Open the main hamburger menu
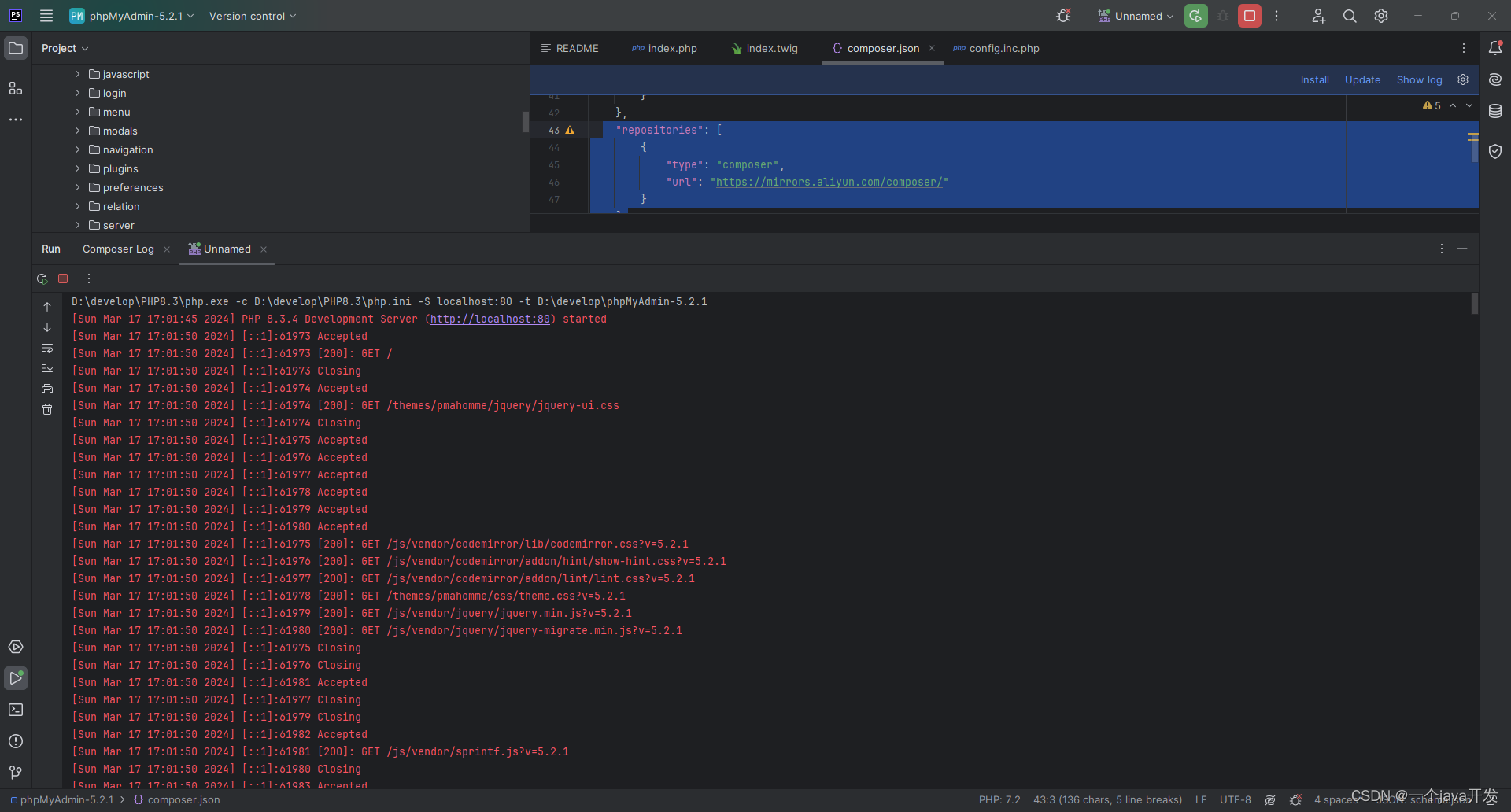Viewport: 1511px width, 812px height. coord(46,16)
